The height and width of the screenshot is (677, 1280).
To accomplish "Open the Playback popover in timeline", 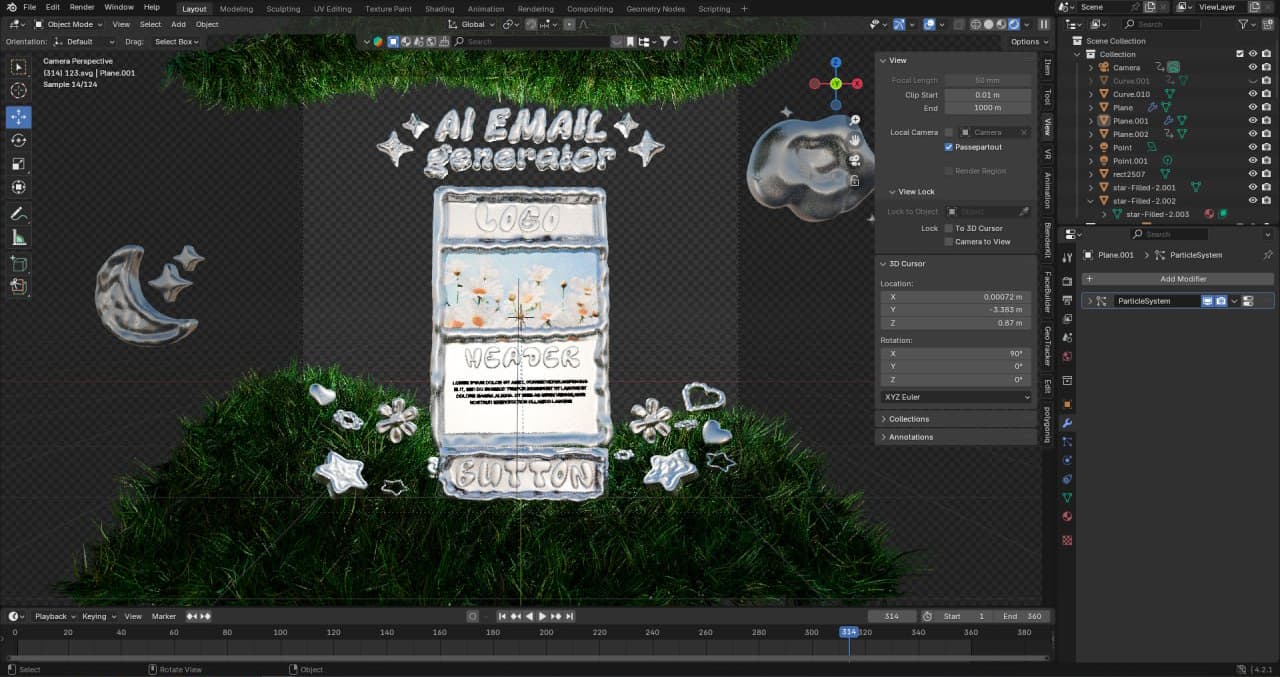I will point(54,616).
